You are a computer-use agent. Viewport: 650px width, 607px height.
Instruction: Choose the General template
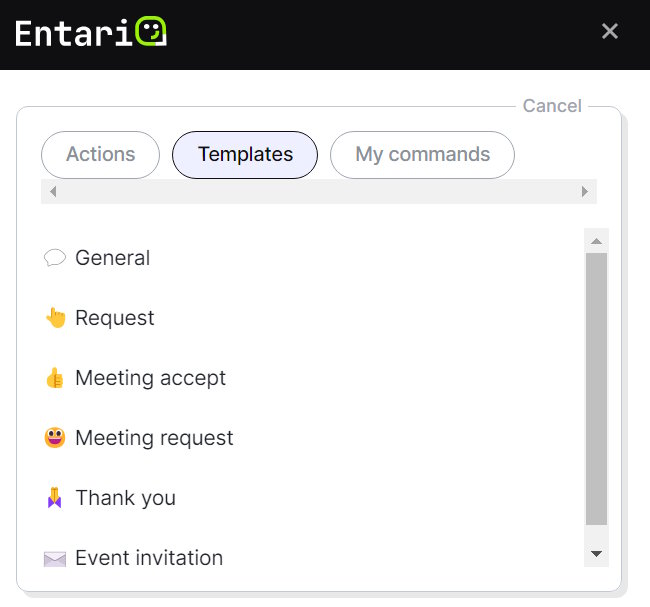(x=112, y=258)
